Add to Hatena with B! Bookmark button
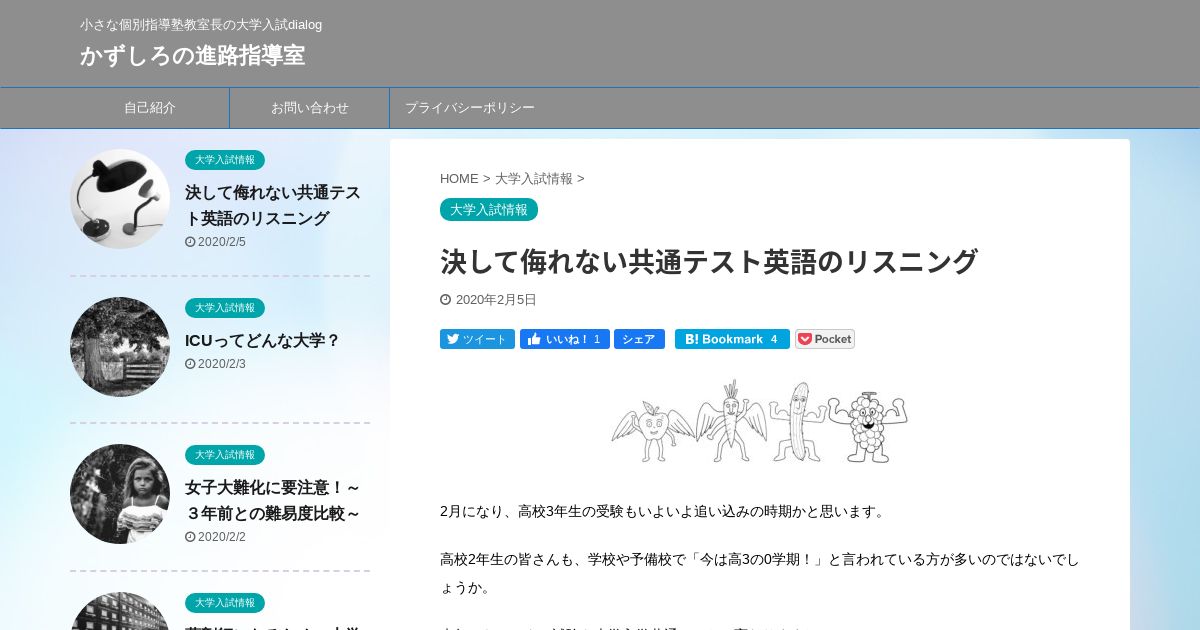 pos(732,339)
